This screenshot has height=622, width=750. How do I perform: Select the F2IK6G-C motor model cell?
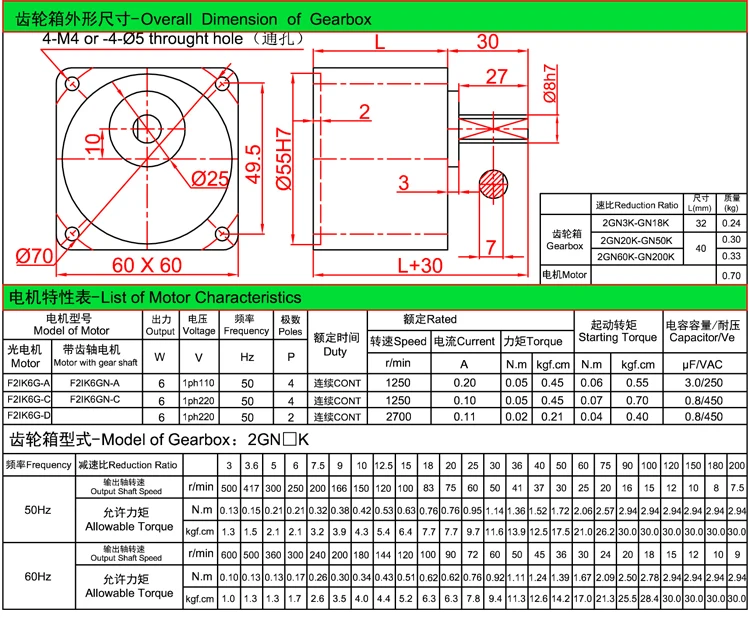click(x=28, y=399)
